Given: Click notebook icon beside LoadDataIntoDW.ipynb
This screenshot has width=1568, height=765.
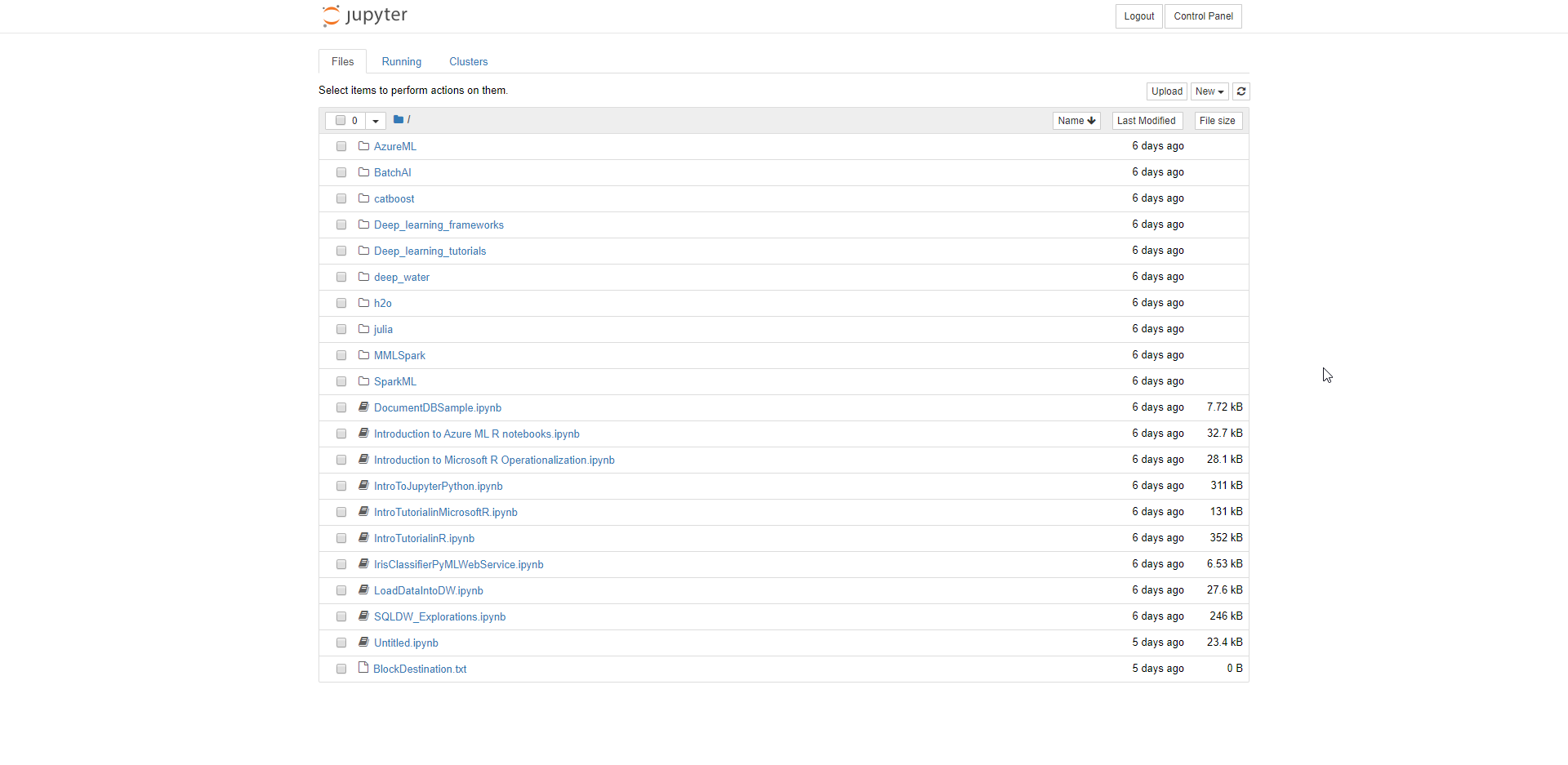Looking at the screenshot, I should click(363, 590).
